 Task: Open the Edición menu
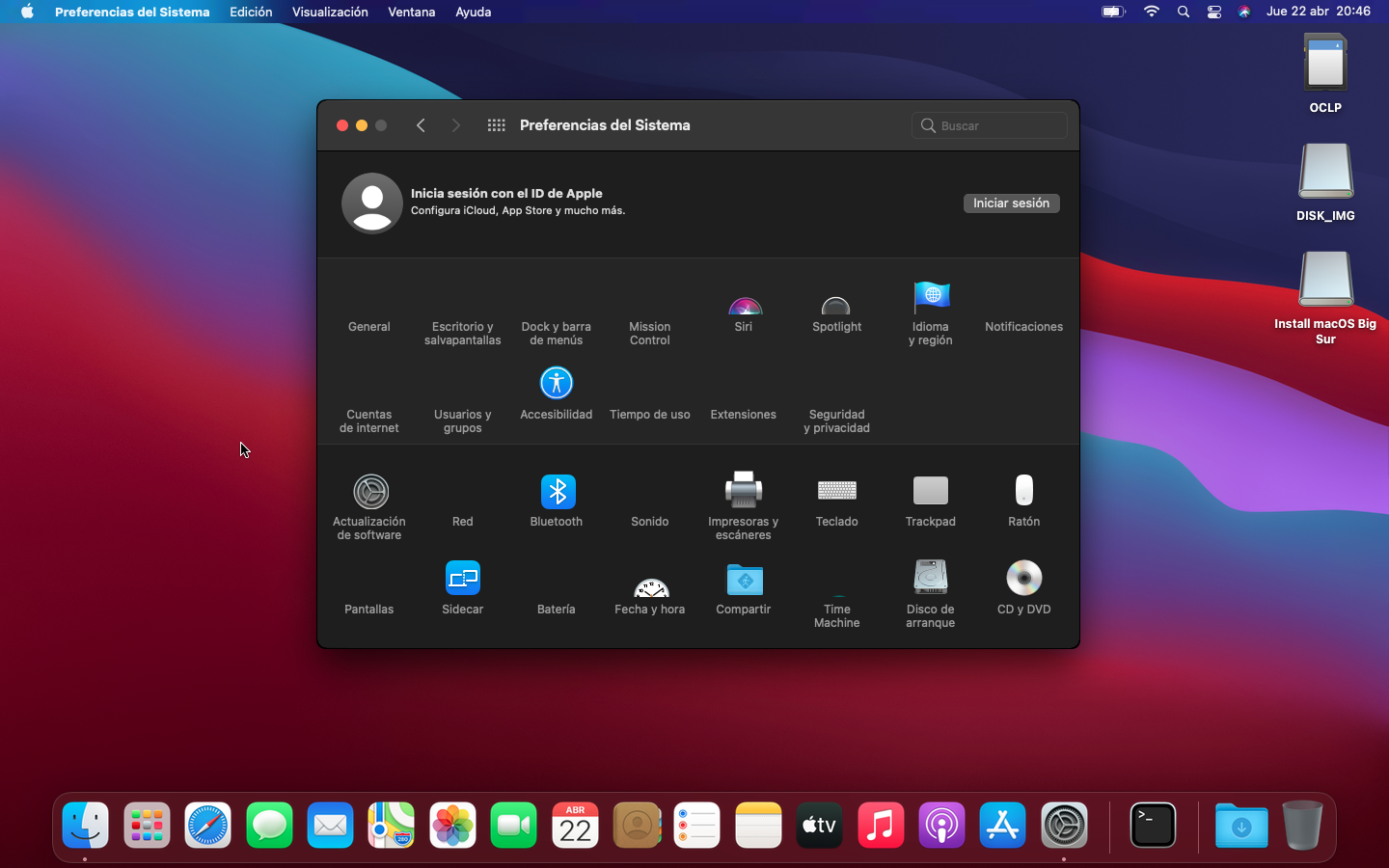click(x=251, y=12)
